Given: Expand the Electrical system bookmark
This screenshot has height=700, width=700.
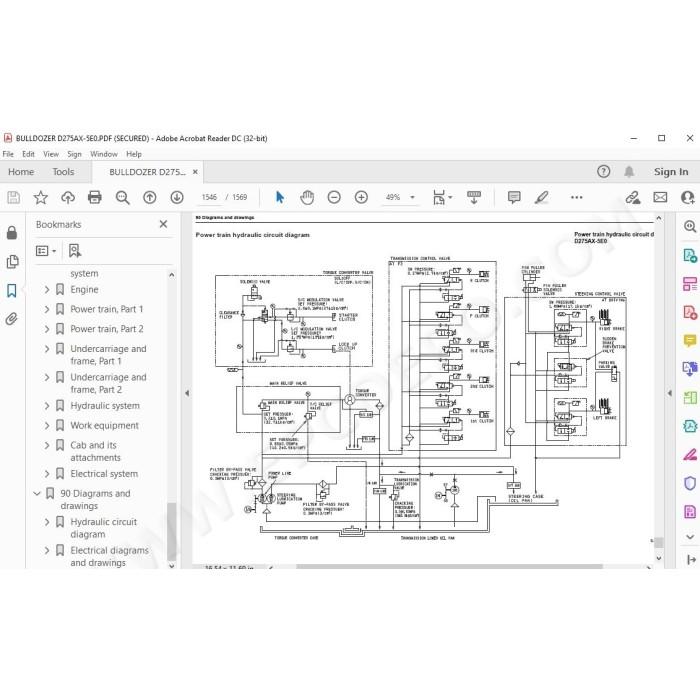Looking at the screenshot, I should click(47, 474).
